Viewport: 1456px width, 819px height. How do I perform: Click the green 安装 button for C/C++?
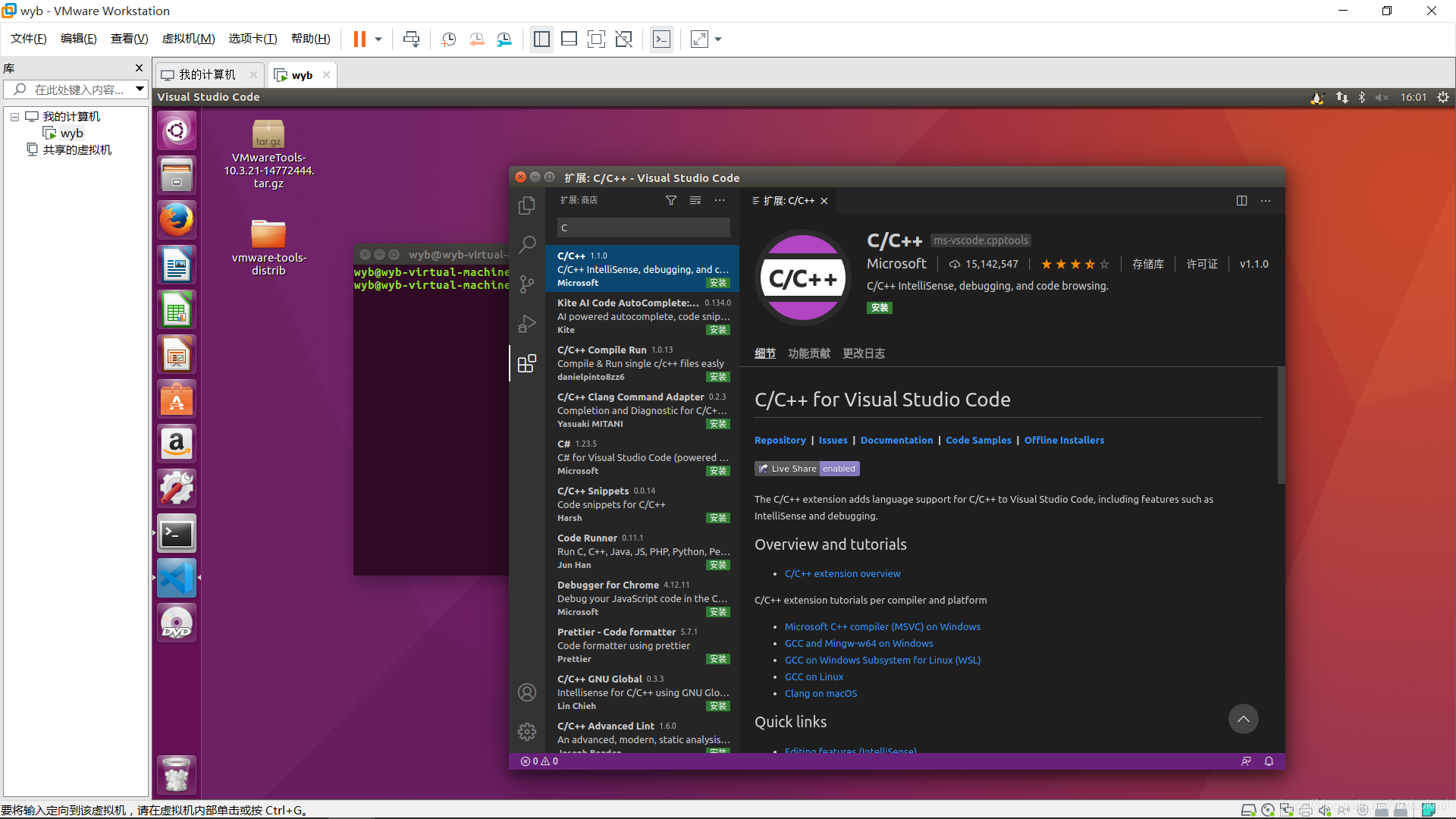[880, 308]
